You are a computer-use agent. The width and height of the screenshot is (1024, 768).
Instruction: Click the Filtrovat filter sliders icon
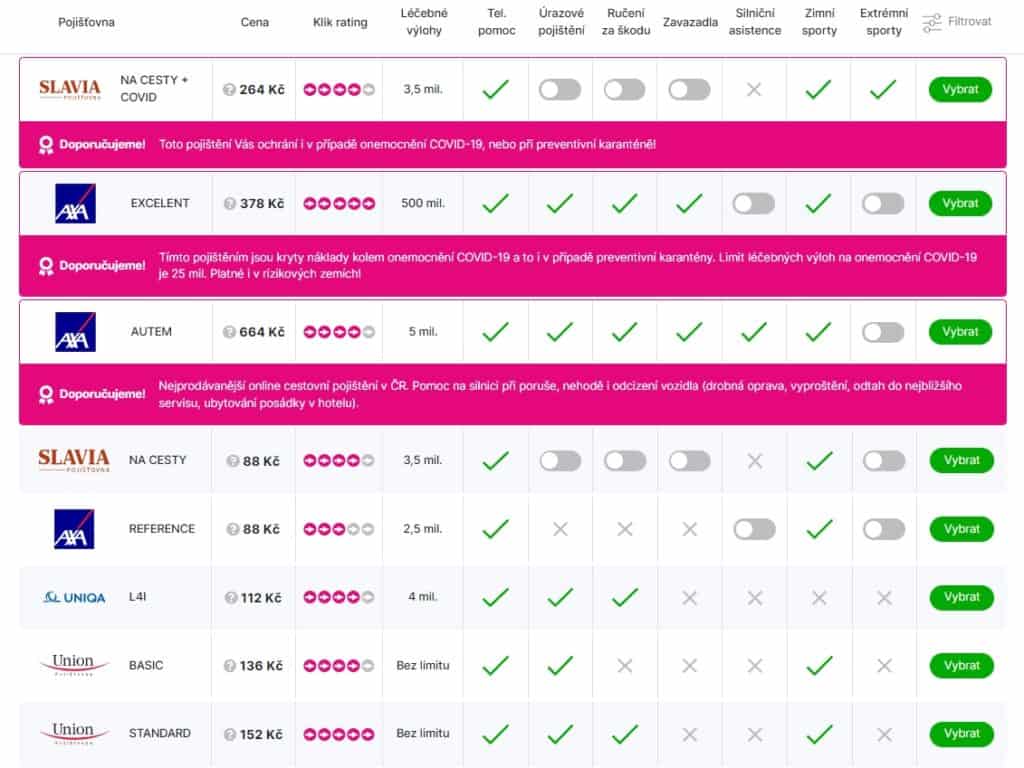tap(931, 22)
